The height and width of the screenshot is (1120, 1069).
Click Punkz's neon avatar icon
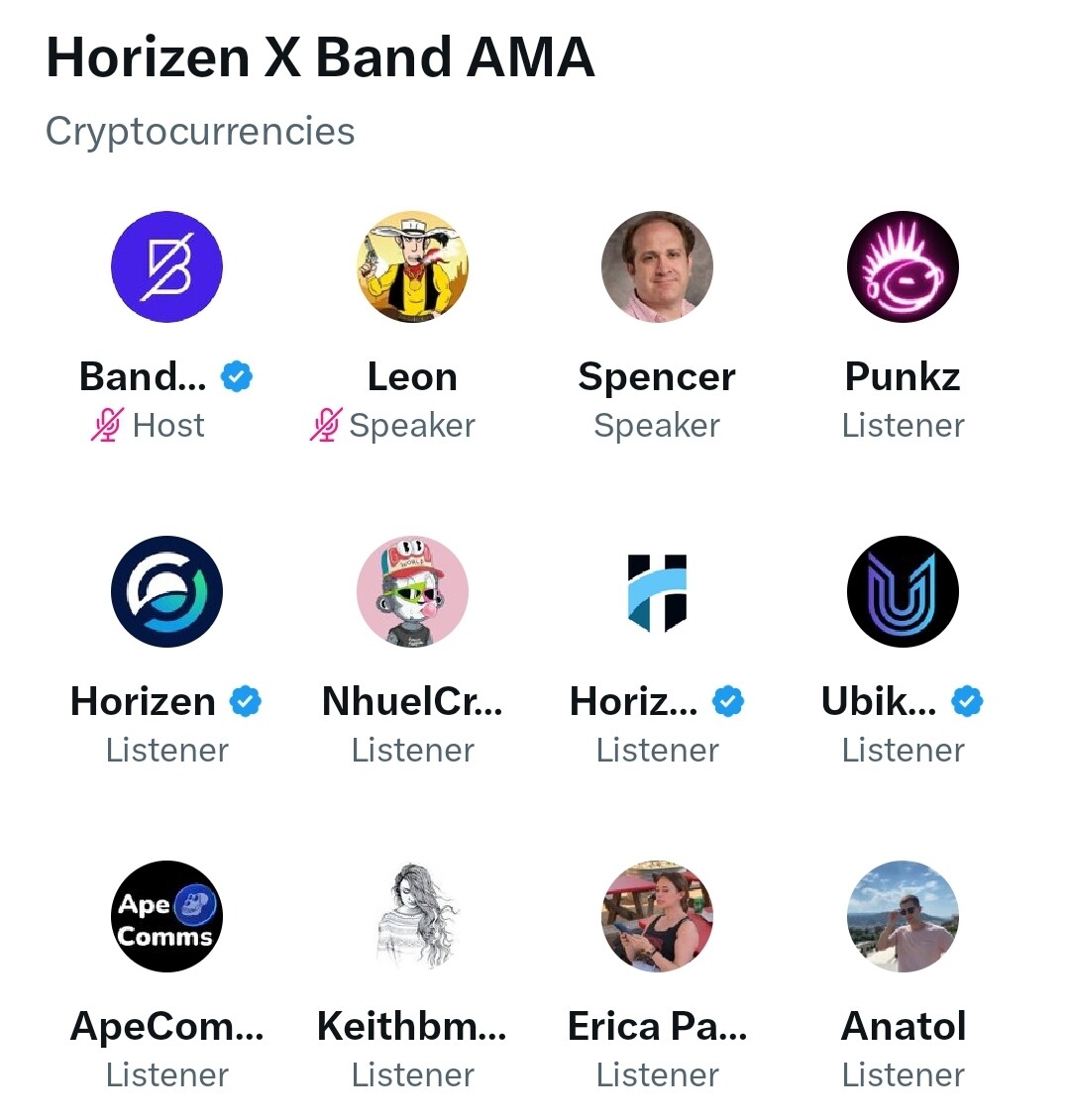(903, 266)
